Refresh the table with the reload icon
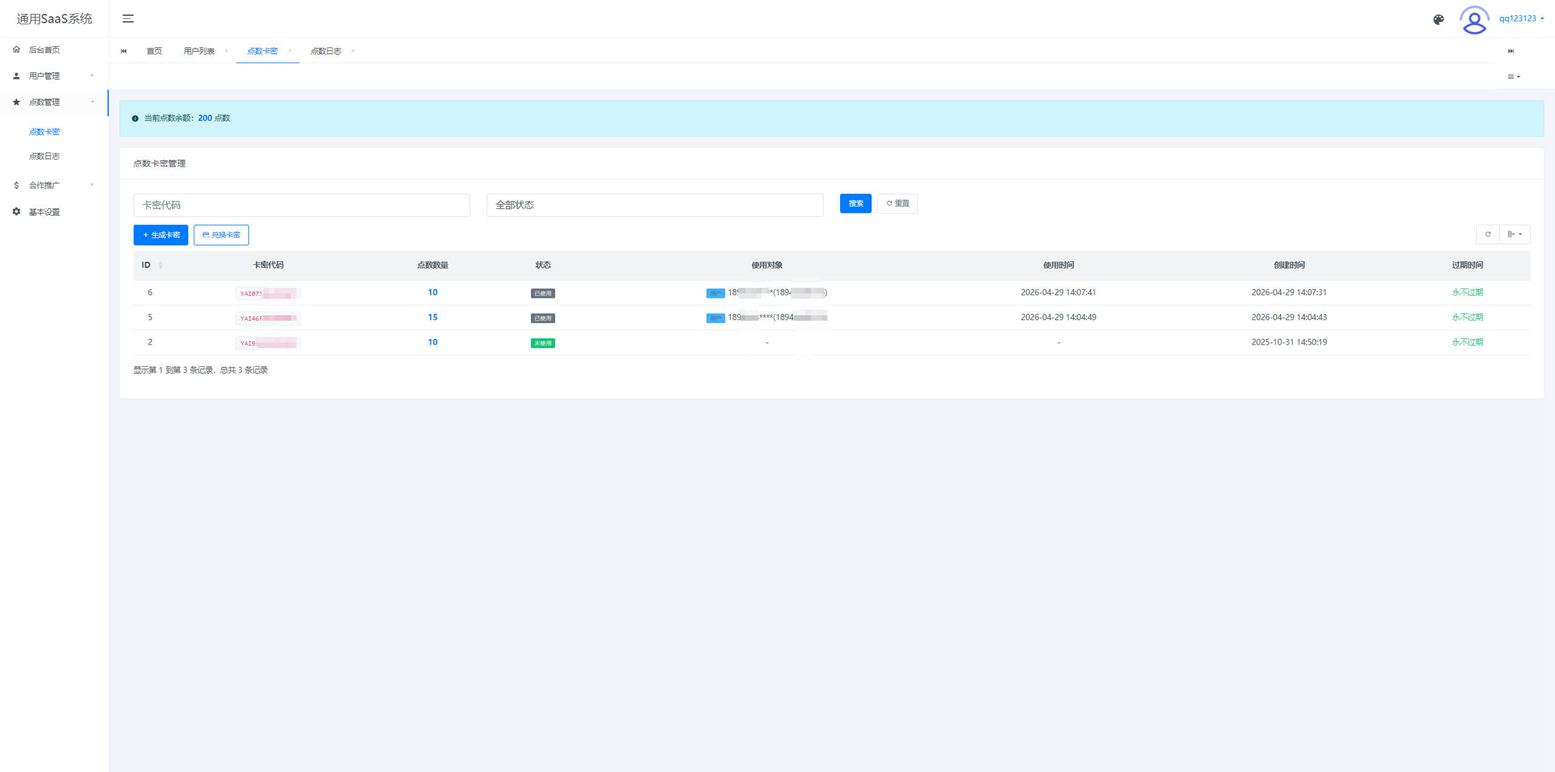This screenshot has width=1555, height=772. coord(1488,234)
